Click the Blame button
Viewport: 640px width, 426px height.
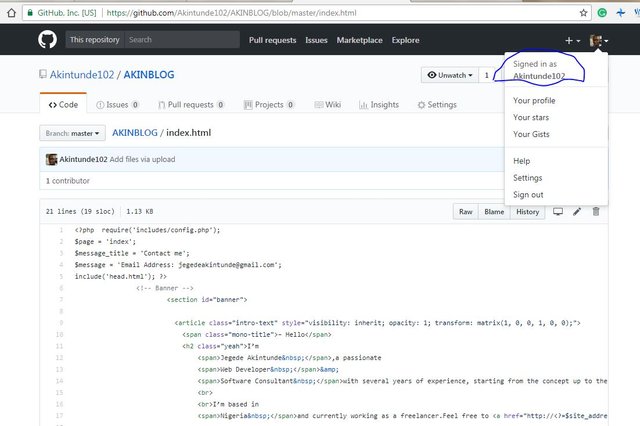click(494, 212)
